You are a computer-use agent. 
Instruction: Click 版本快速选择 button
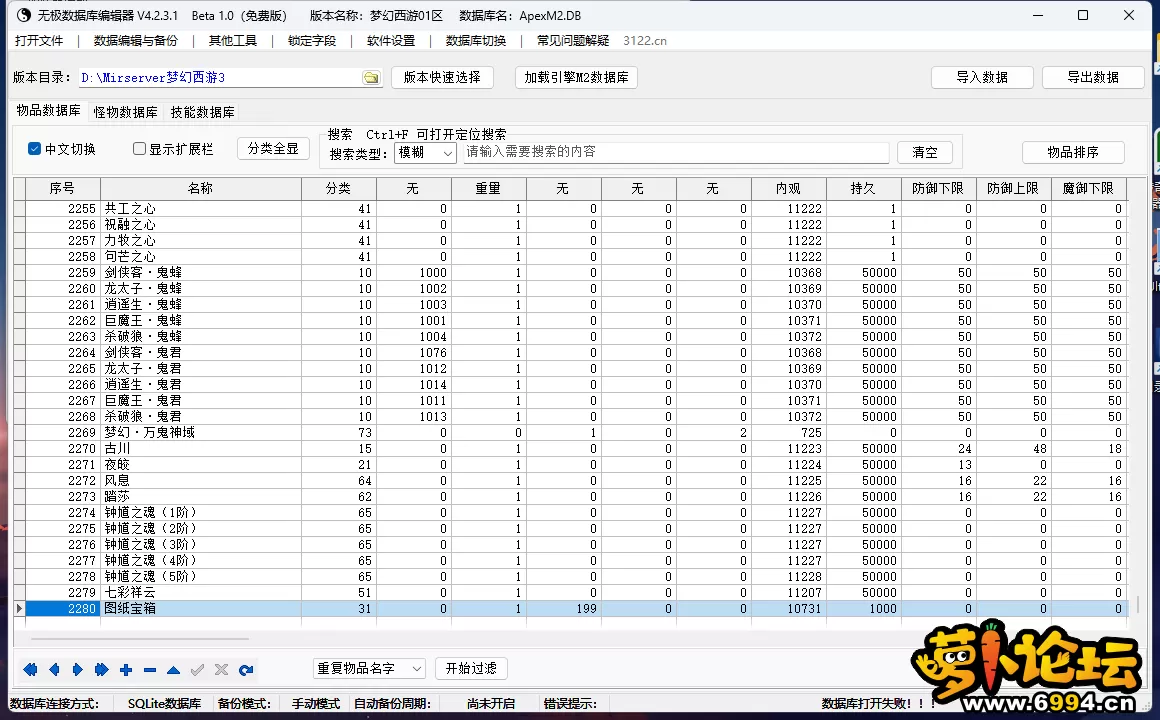pos(442,77)
